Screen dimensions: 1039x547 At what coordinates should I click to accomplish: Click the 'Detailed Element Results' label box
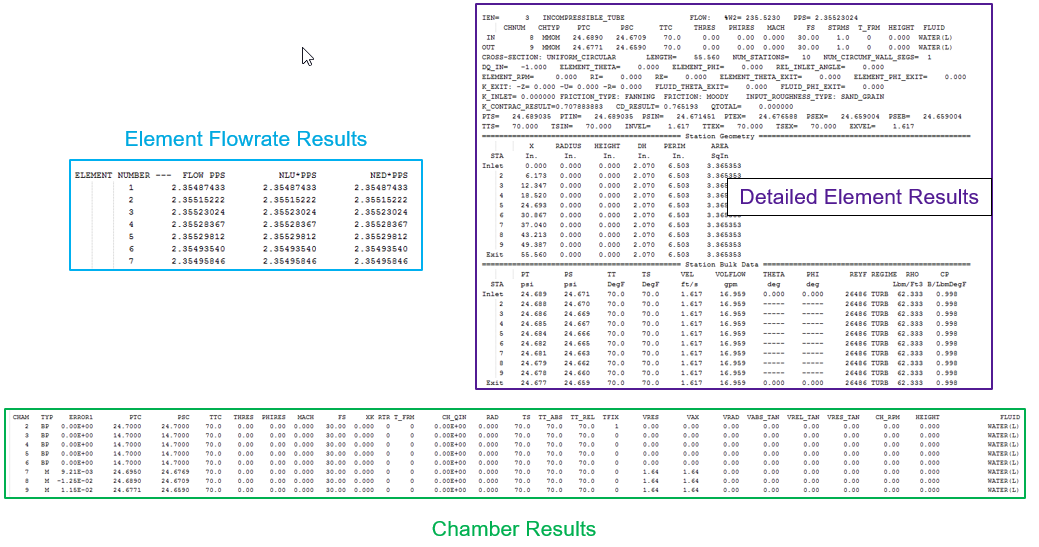click(x=858, y=196)
